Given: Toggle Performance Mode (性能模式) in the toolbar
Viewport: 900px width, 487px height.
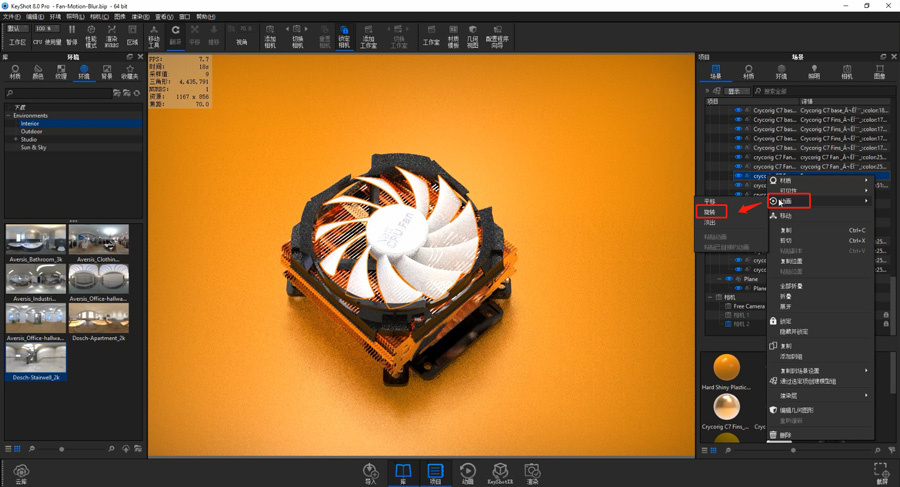Looking at the screenshot, I should click(91, 36).
